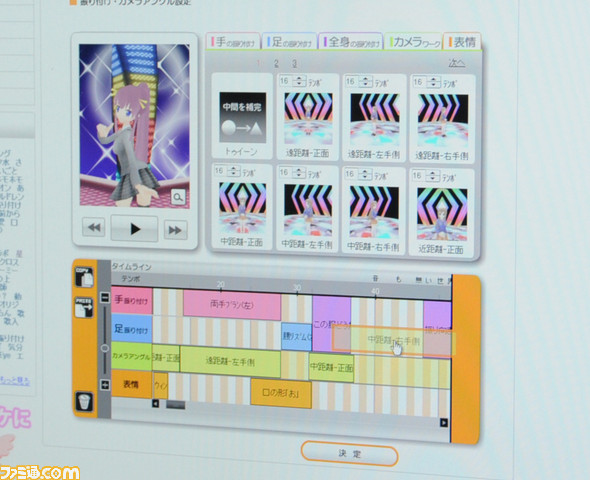Image resolution: width=590 pixels, height=480 pixels.
Task: Select the トゥイーン interpolation thumbnail
Action: click(x=242, y=117)
